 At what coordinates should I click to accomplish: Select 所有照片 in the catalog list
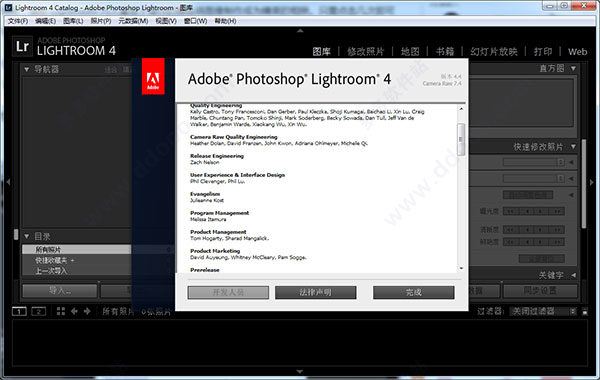point(76,250)
